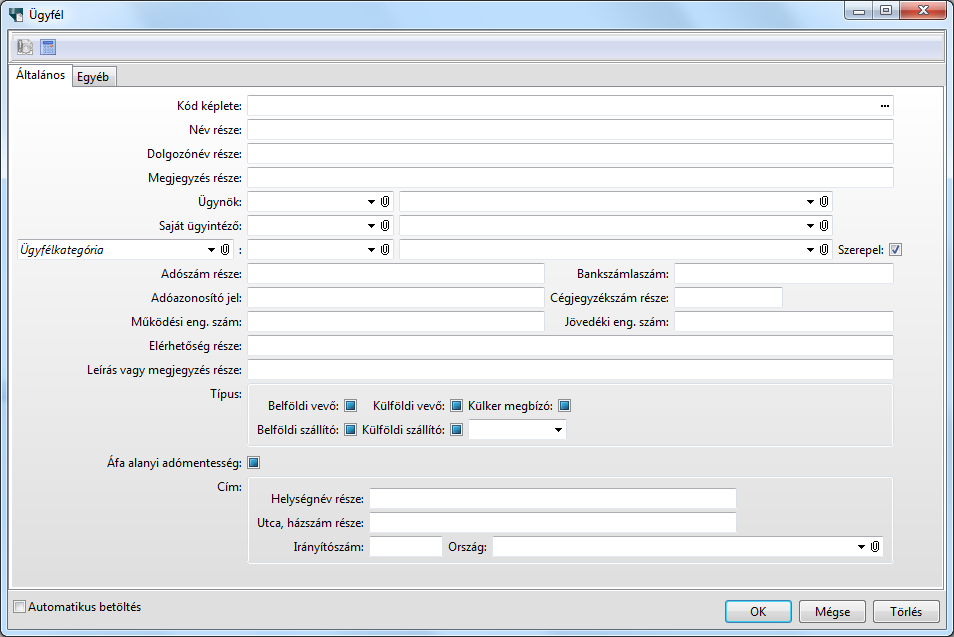Expand the Ügynök name dropdown
Image resolution: width=954 pixels, height=637 pixels.
(810, 201)
